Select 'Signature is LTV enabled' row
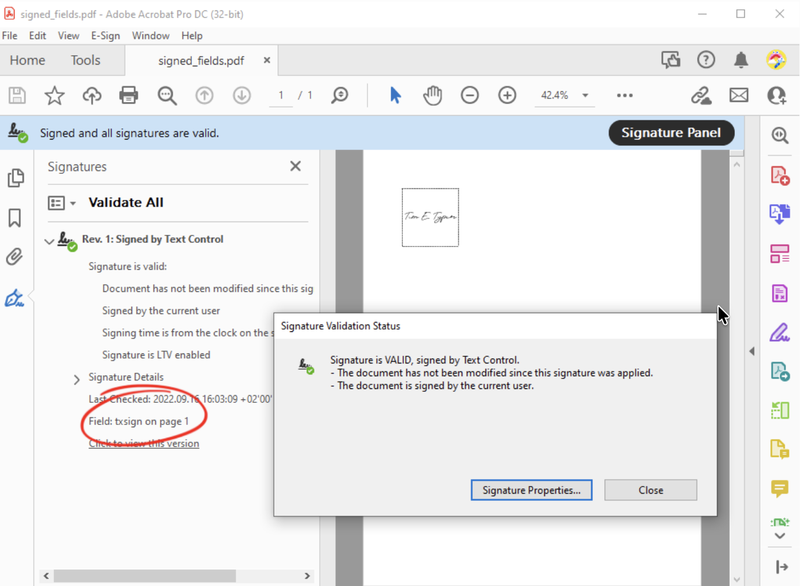The height and width of the screenshot is (586, 800). [x=156, y=354]
